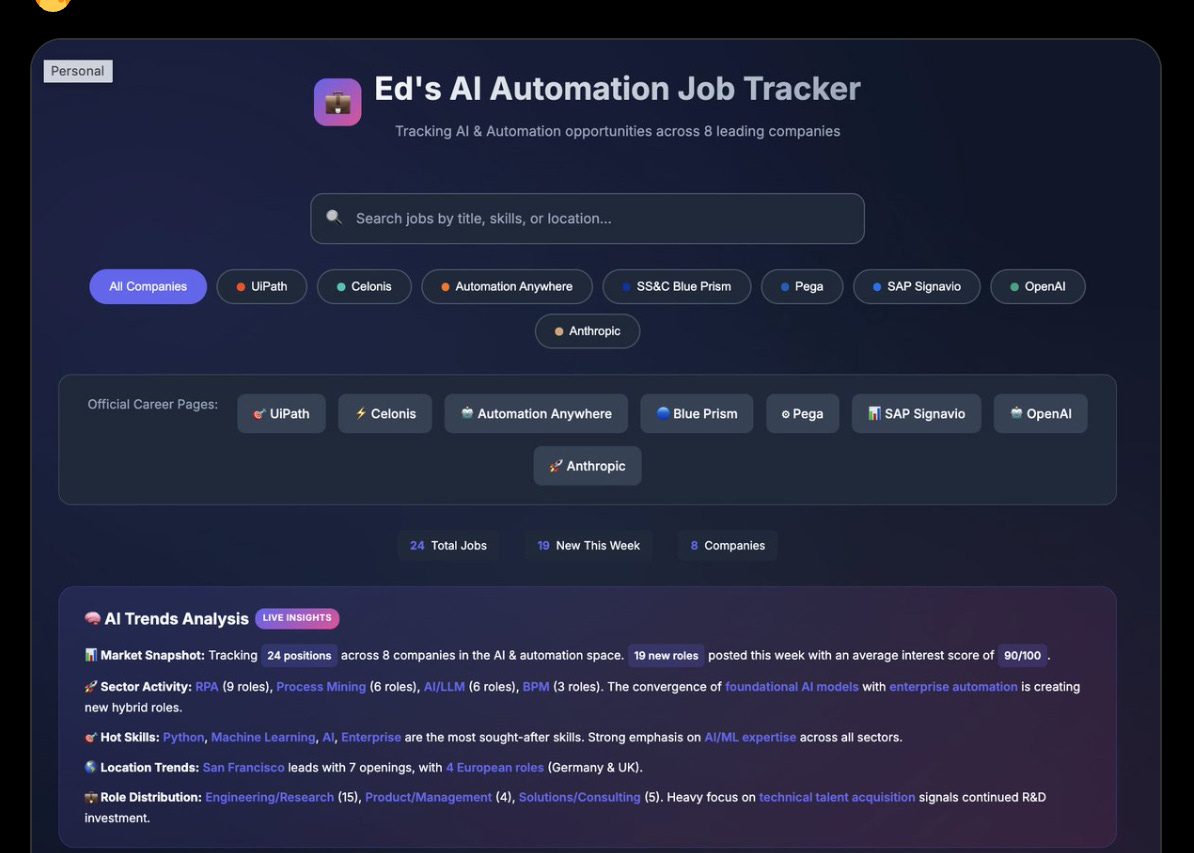Click the 24 positions badge

tap(299, 655)
